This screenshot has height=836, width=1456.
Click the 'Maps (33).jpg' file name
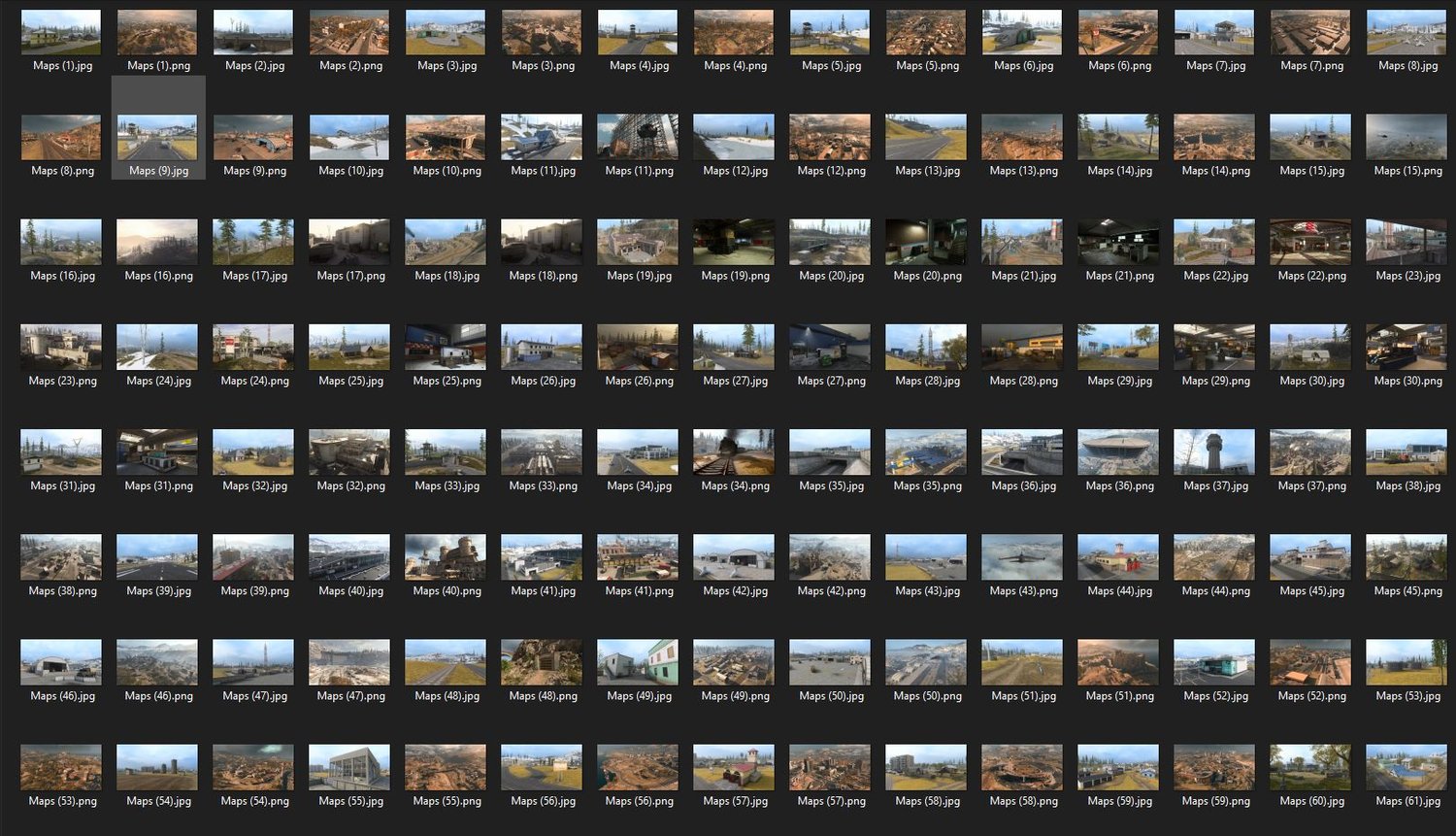click(447, 485)
